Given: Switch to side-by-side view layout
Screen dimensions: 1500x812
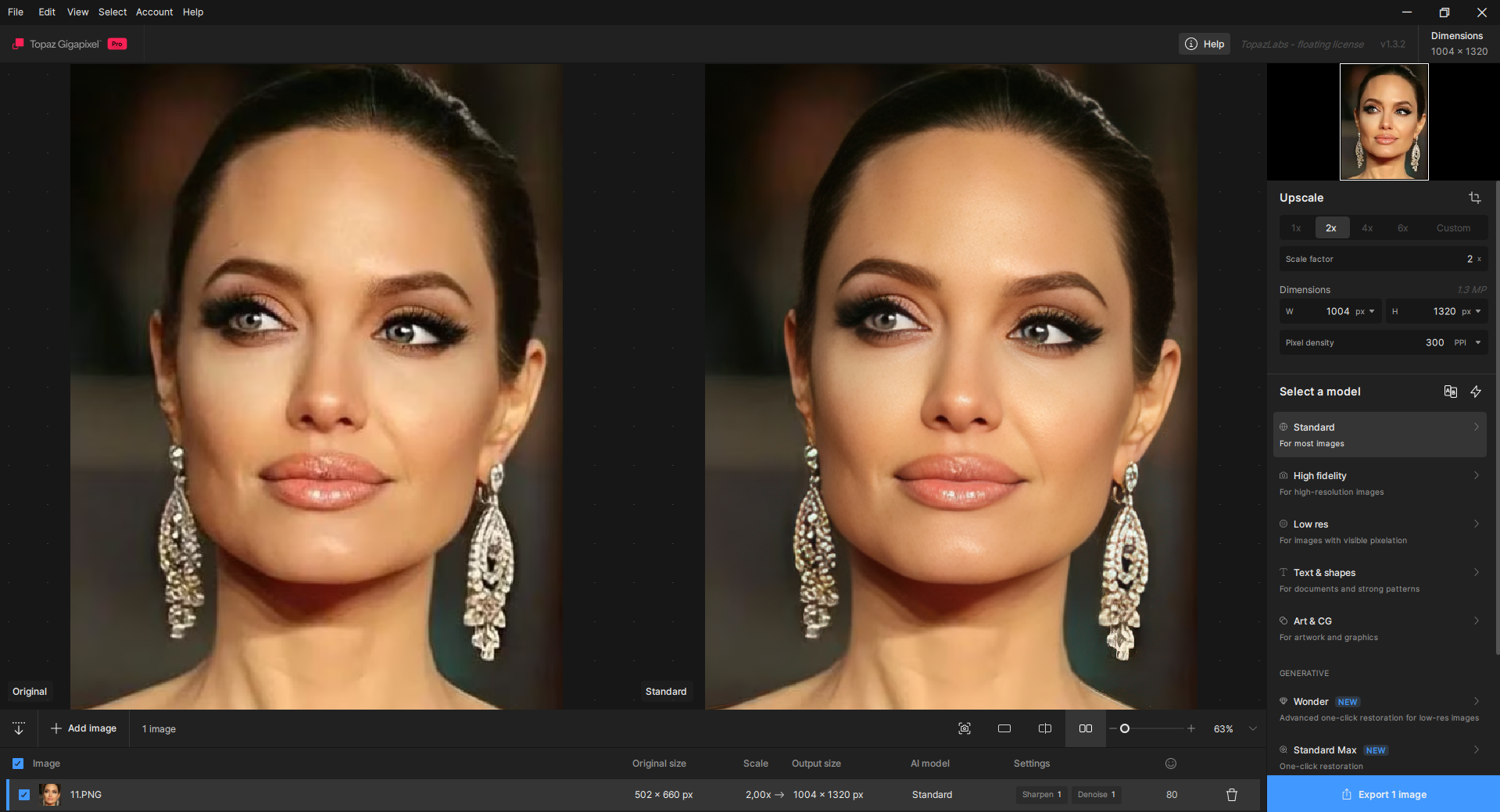Looking at the screenshot, I should tap(1086, 728).
